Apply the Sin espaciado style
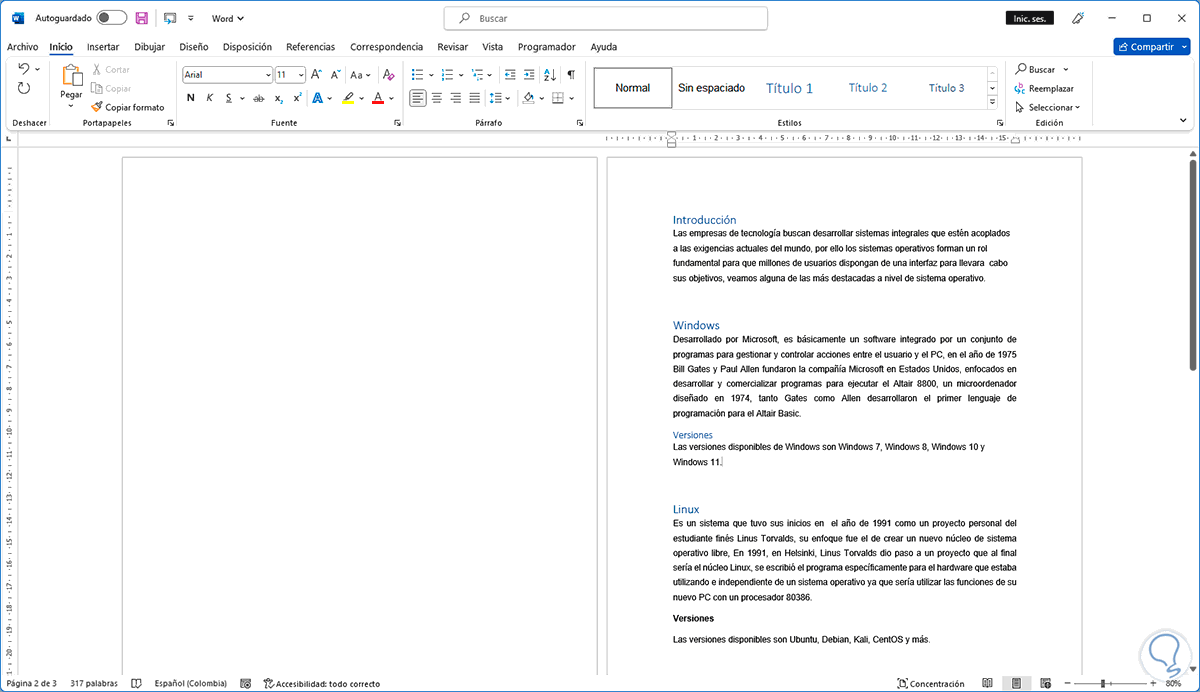 711,88
